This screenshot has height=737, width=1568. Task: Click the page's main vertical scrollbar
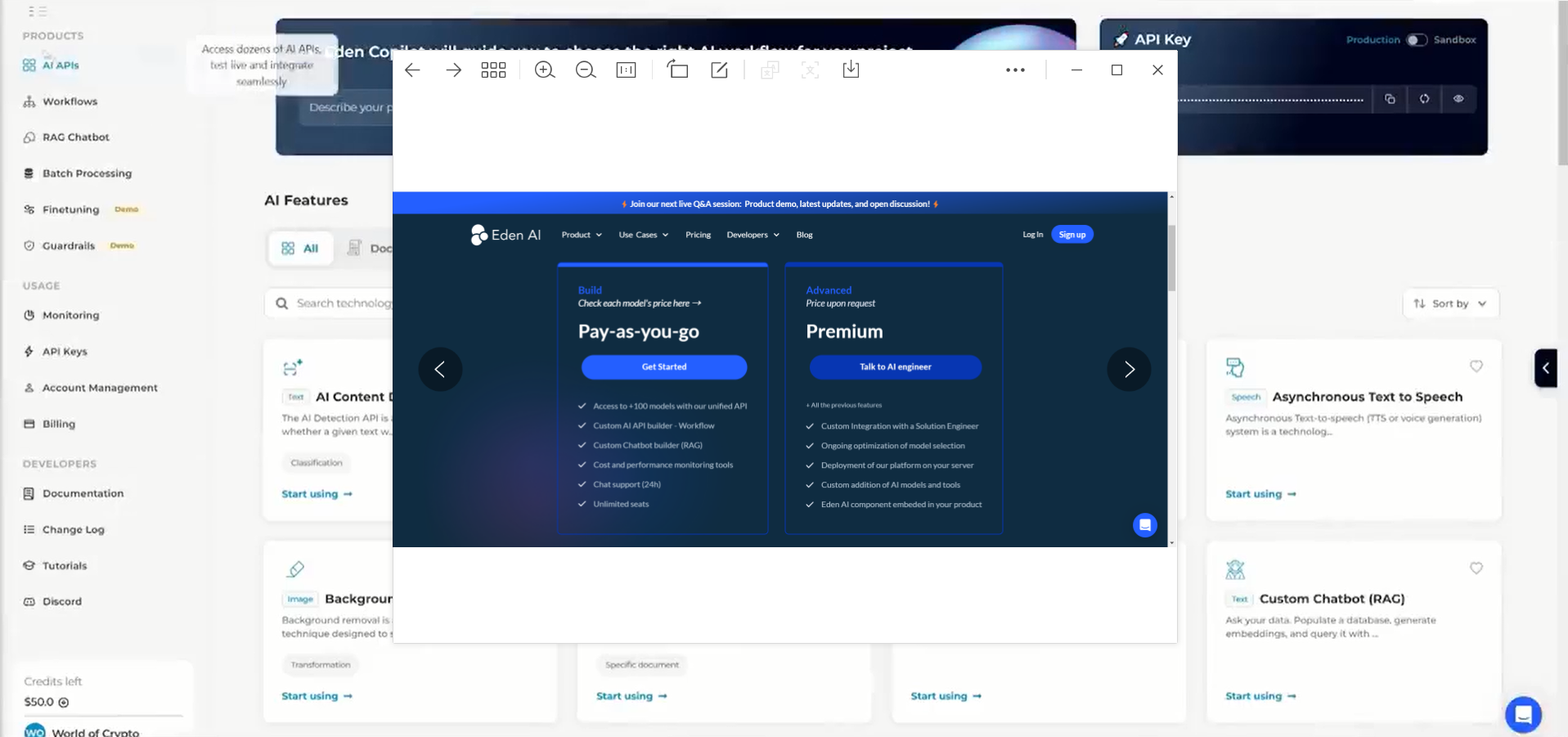pyautogui.click(x=1562, y=82)
